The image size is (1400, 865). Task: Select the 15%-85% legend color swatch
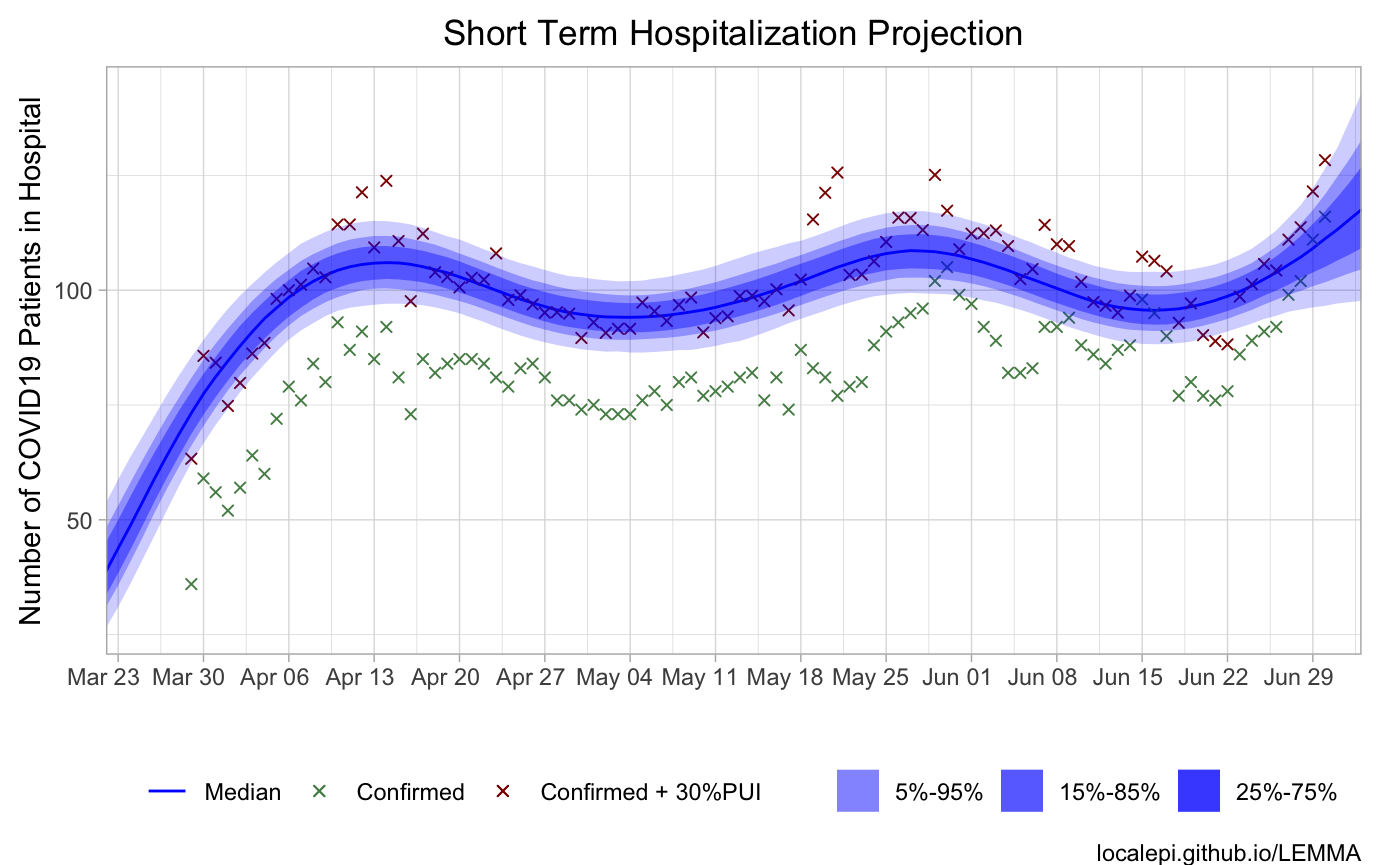click(x=1022, y=792)
